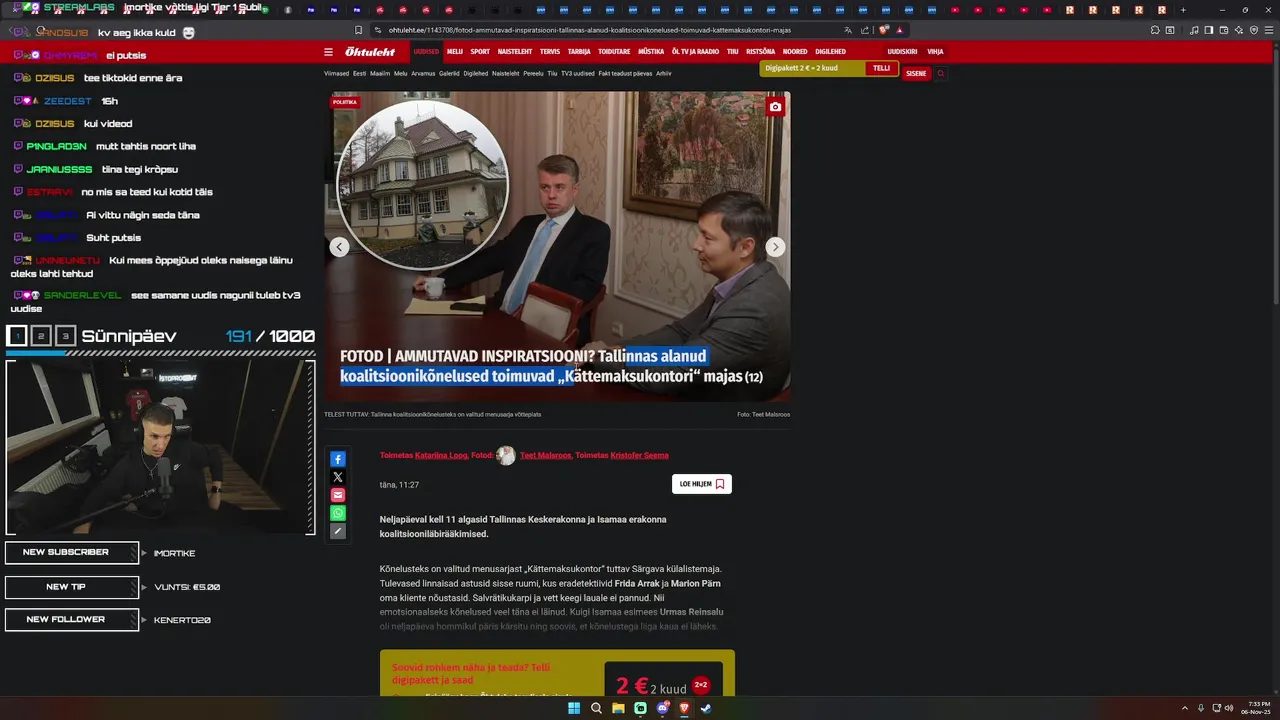Open the NOORED section
The height and width of the screenshot is (720, 1280).
pyautogui.click(x=795, y=51)
